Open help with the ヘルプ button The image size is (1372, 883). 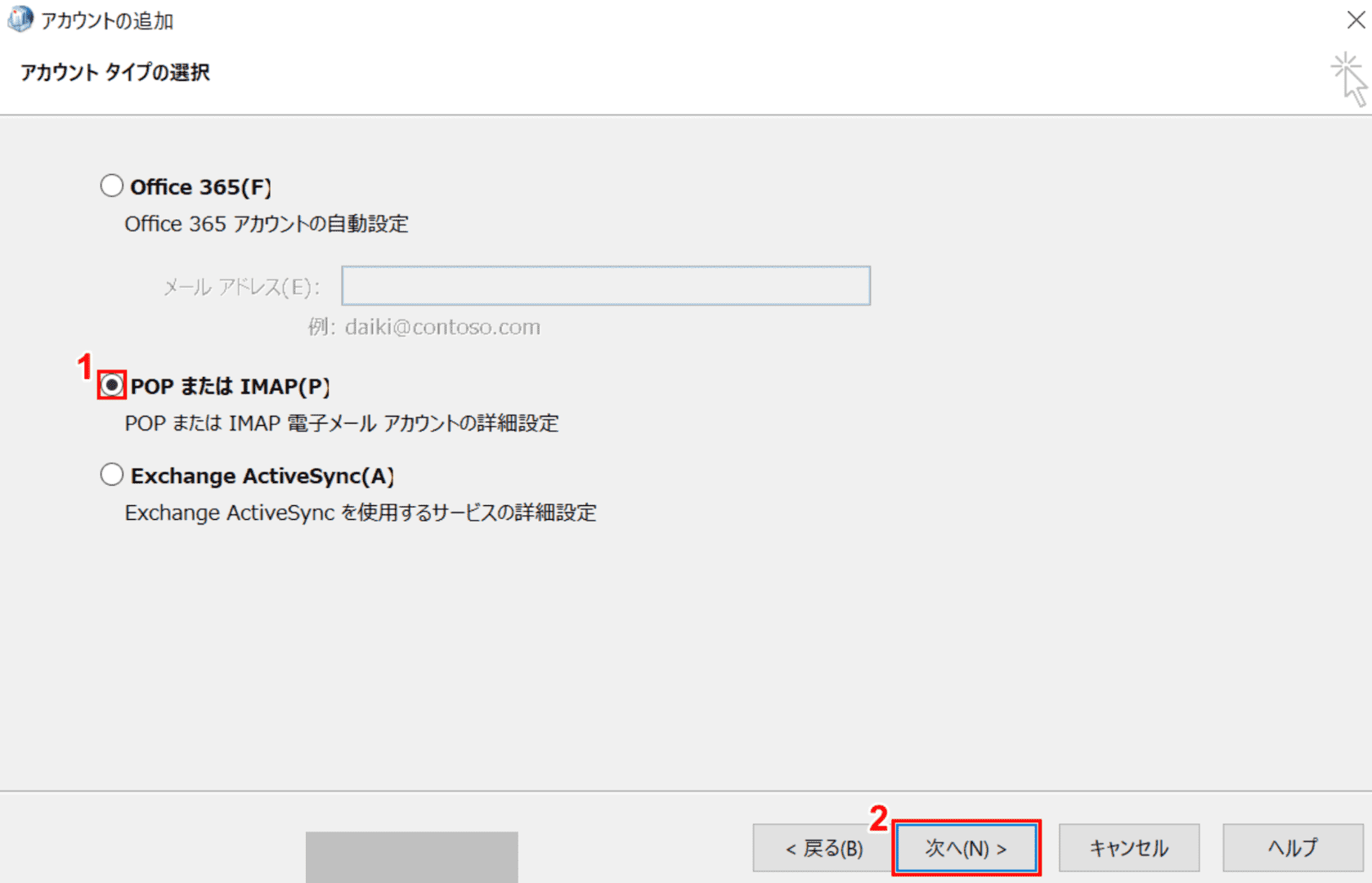point(1293,848)
